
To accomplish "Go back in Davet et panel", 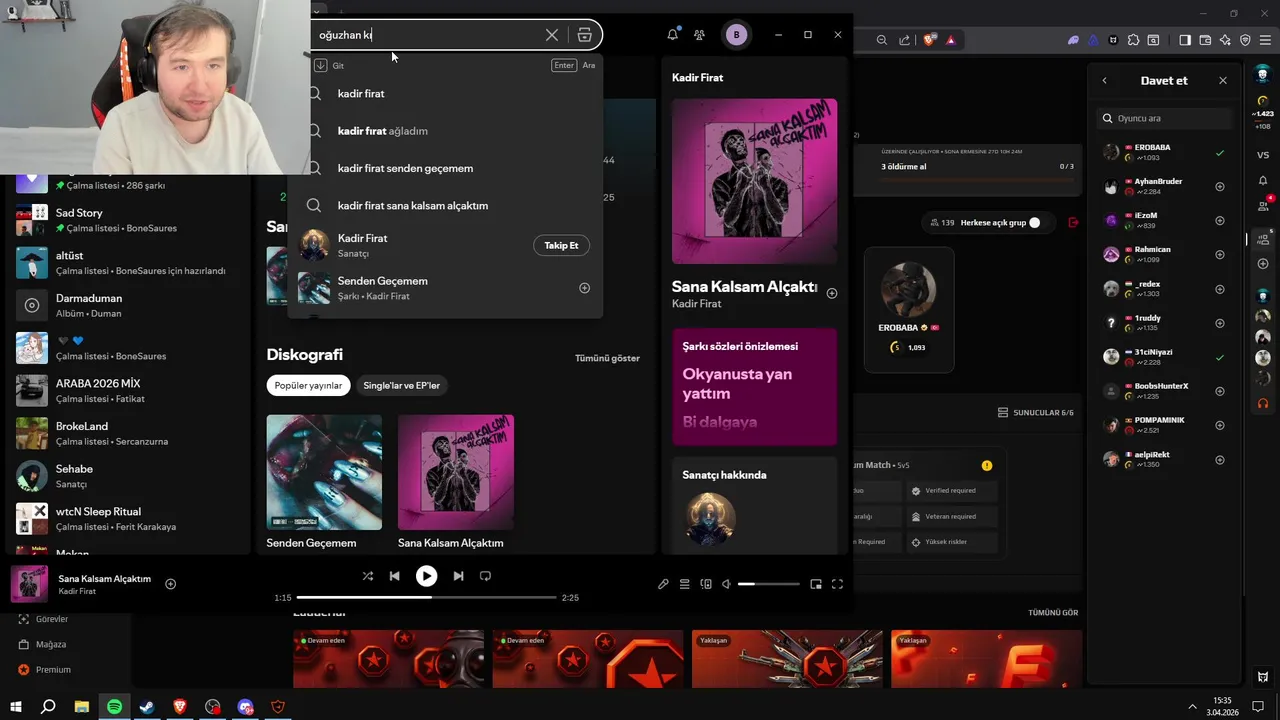I will [x=1105, y=80].
